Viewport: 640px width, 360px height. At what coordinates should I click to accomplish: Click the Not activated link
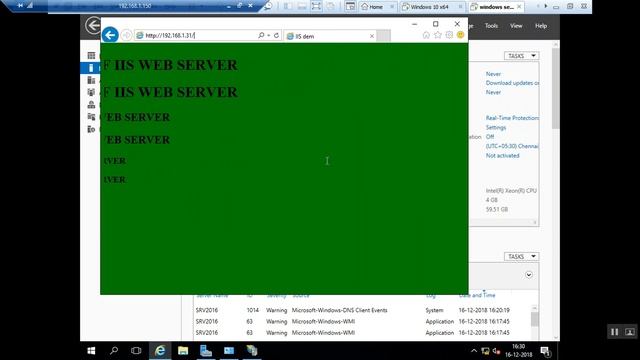502,156
